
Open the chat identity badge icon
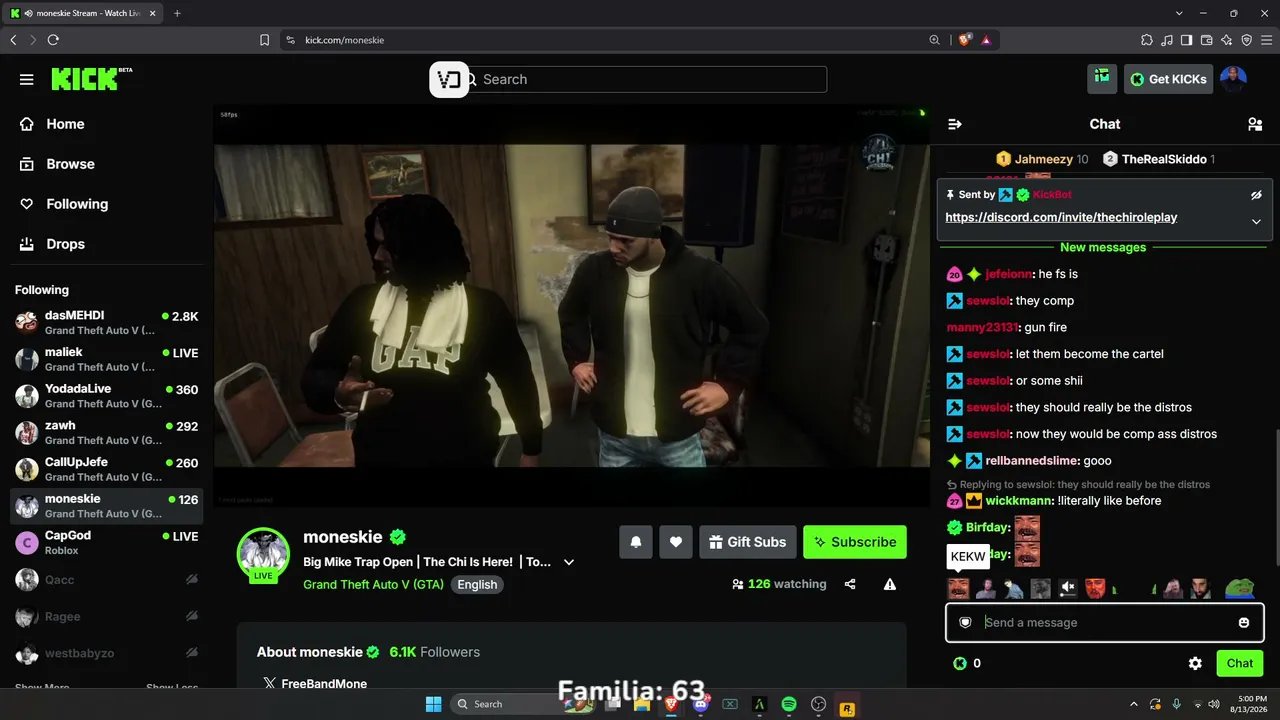tap(965, 622)
